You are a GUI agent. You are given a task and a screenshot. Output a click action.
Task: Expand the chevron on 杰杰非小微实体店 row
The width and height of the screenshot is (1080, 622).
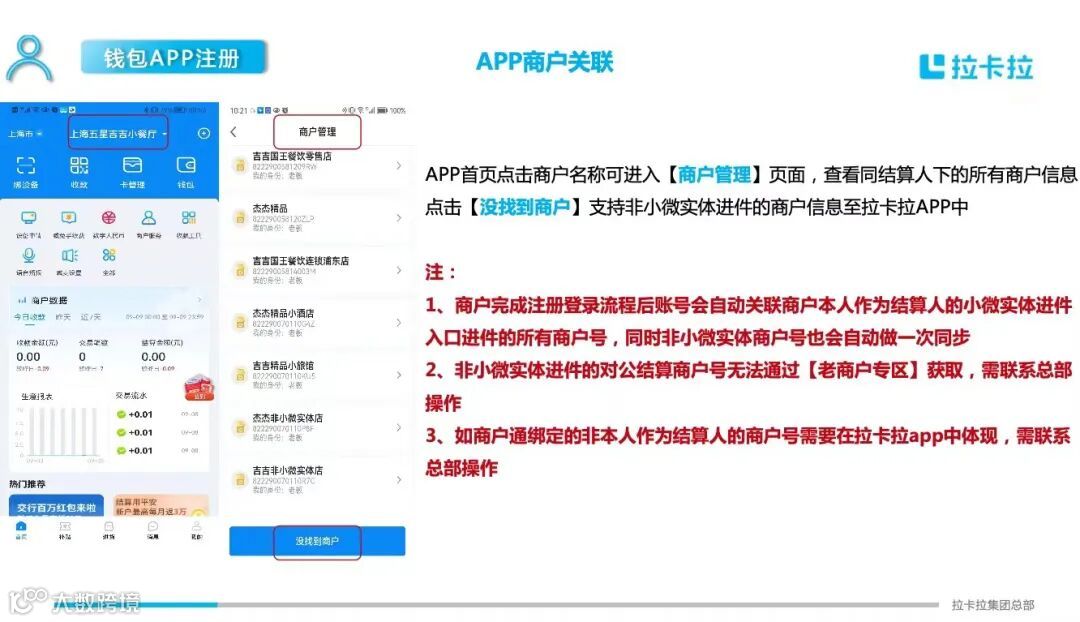(x=399, y=427)
